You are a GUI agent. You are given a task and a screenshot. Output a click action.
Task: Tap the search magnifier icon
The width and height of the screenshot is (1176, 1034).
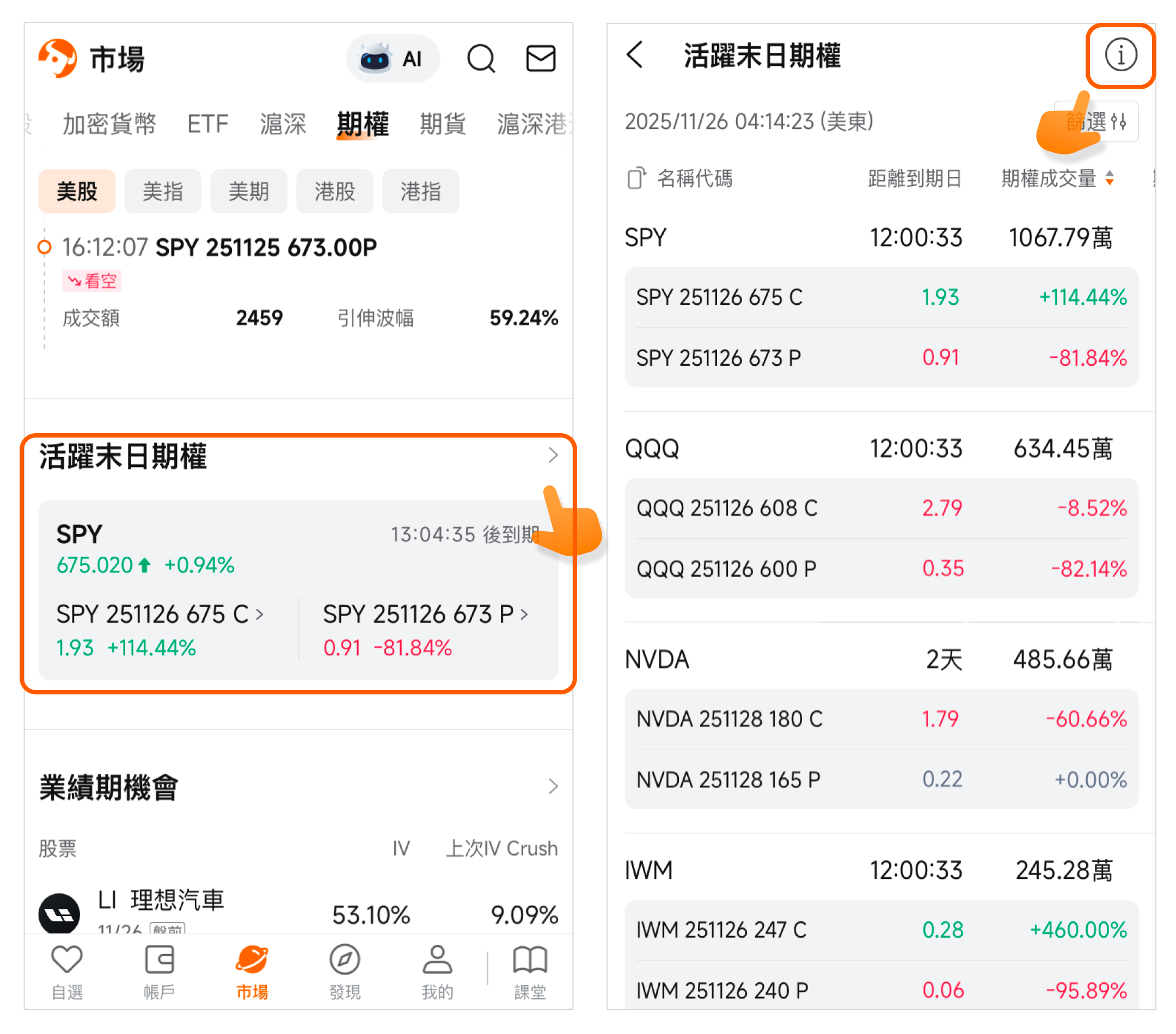(x=480, y=58)
